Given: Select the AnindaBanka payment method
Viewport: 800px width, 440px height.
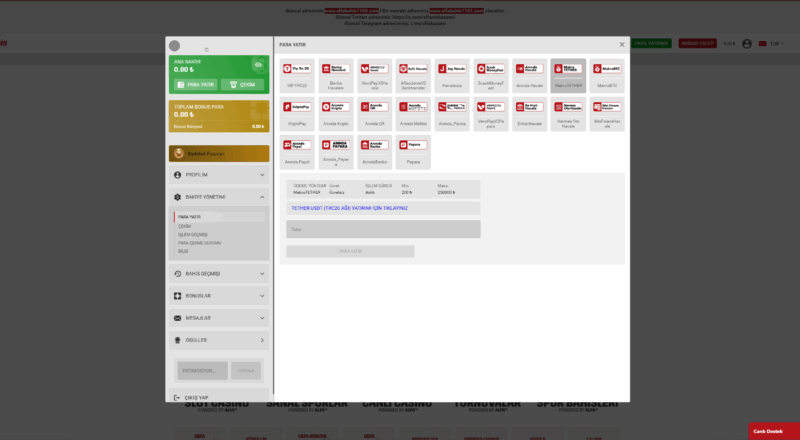Looking at the screenshot, I should click(374, 152).
